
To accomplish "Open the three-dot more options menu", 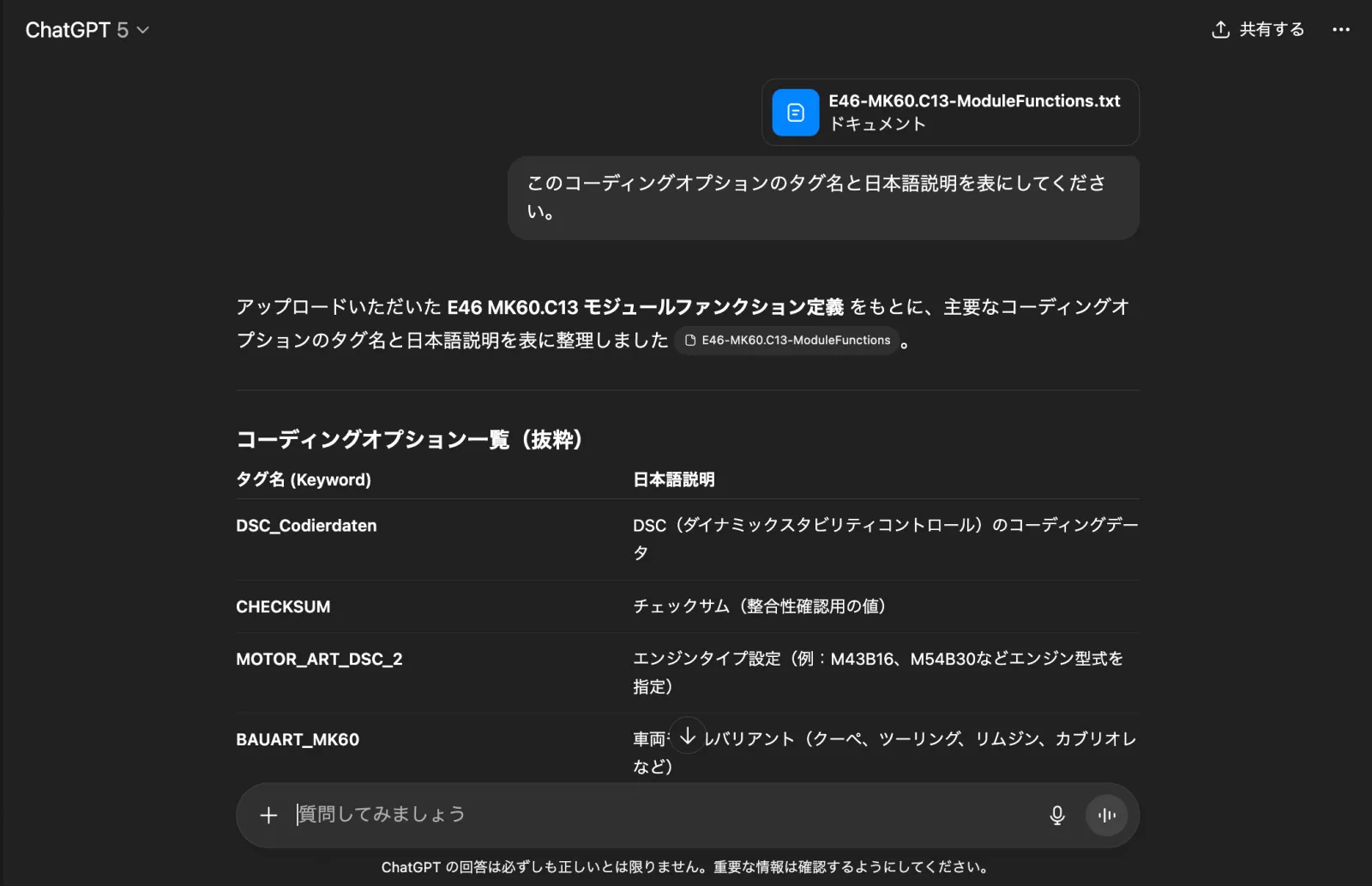I will pos(1341,30).
